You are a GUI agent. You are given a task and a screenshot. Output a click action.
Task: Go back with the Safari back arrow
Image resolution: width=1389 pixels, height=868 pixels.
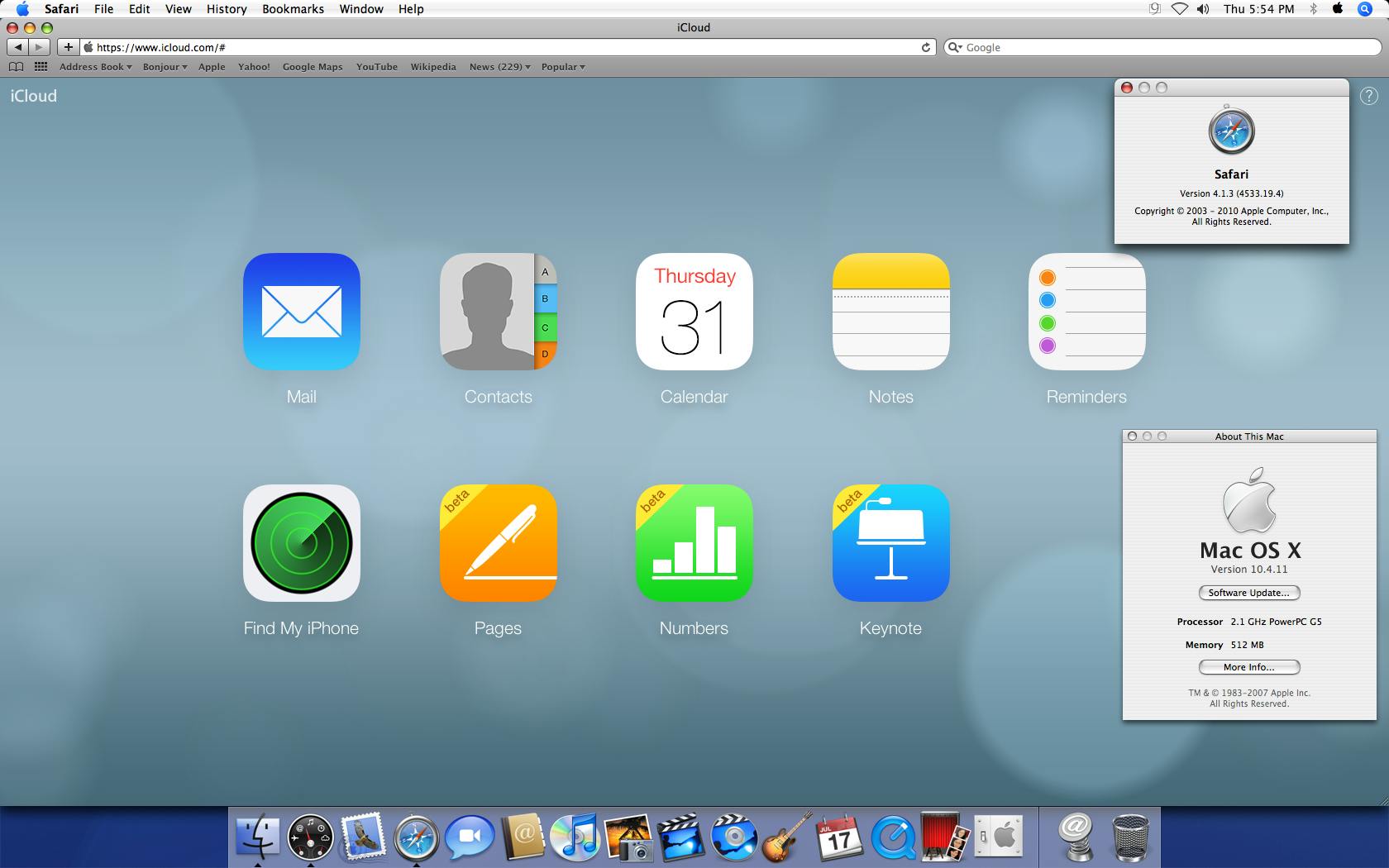pos(17,47)
